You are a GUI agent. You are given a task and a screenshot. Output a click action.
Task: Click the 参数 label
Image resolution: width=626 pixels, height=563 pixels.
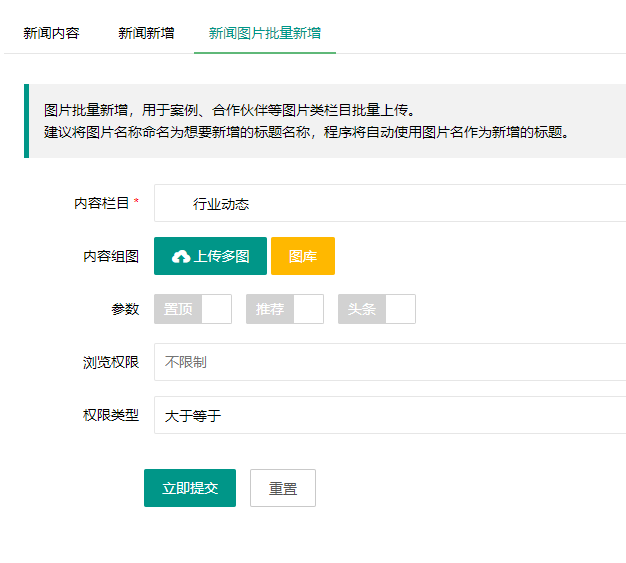125,310
